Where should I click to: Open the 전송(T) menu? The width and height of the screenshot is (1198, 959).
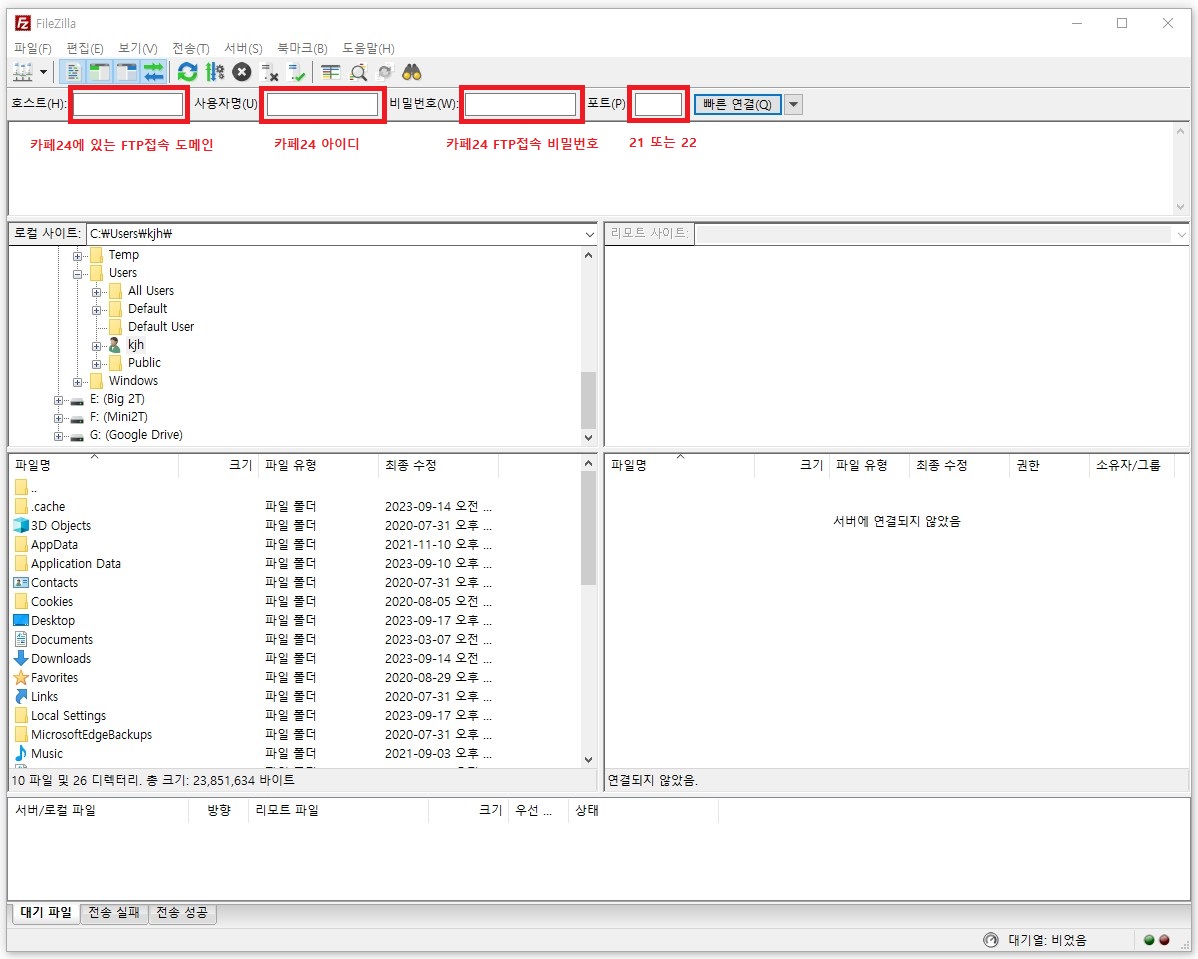tap(190, 48)
